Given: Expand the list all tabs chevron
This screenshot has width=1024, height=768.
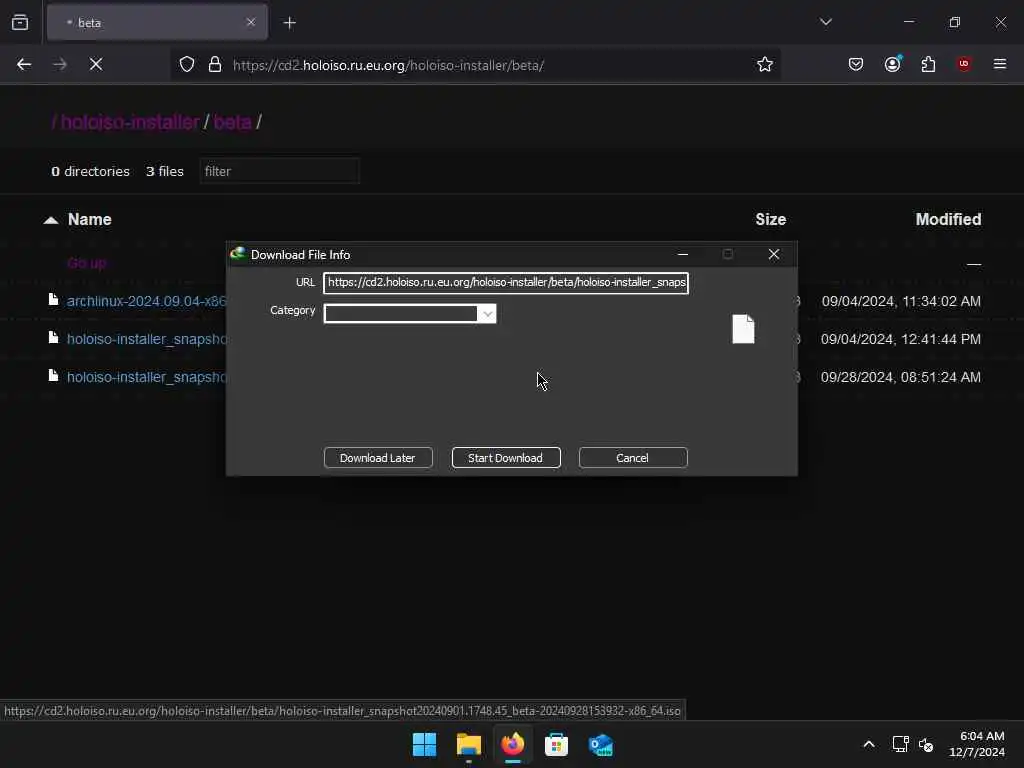Looking at the screenshot, I should [825, 22].
